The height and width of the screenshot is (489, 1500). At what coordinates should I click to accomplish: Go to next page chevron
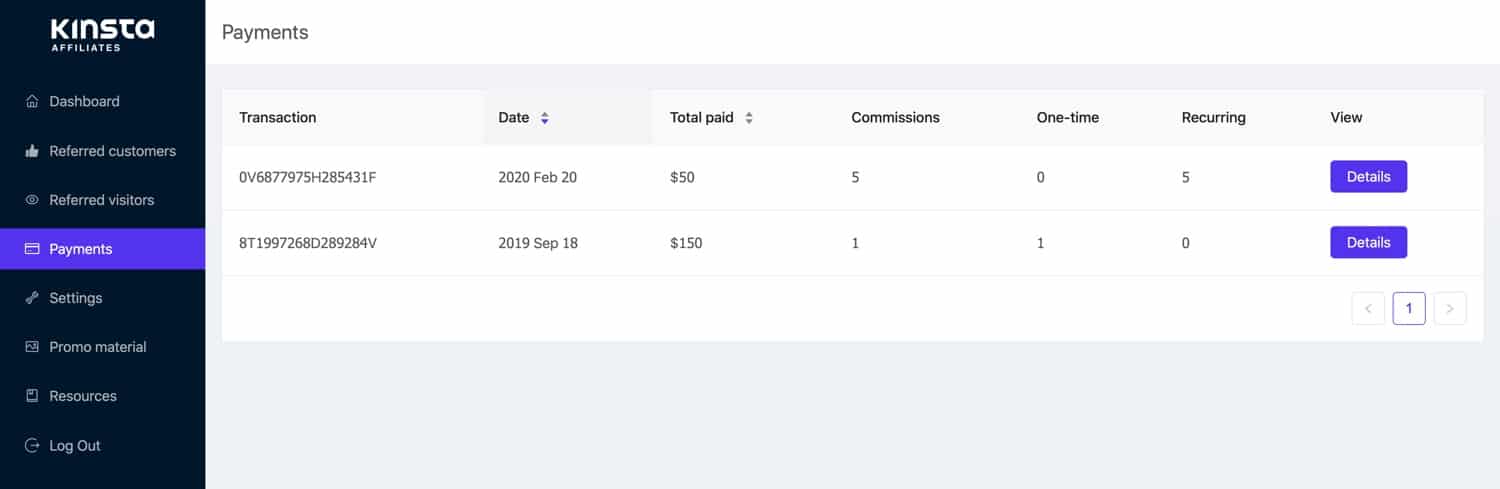tap(1450, 309)
